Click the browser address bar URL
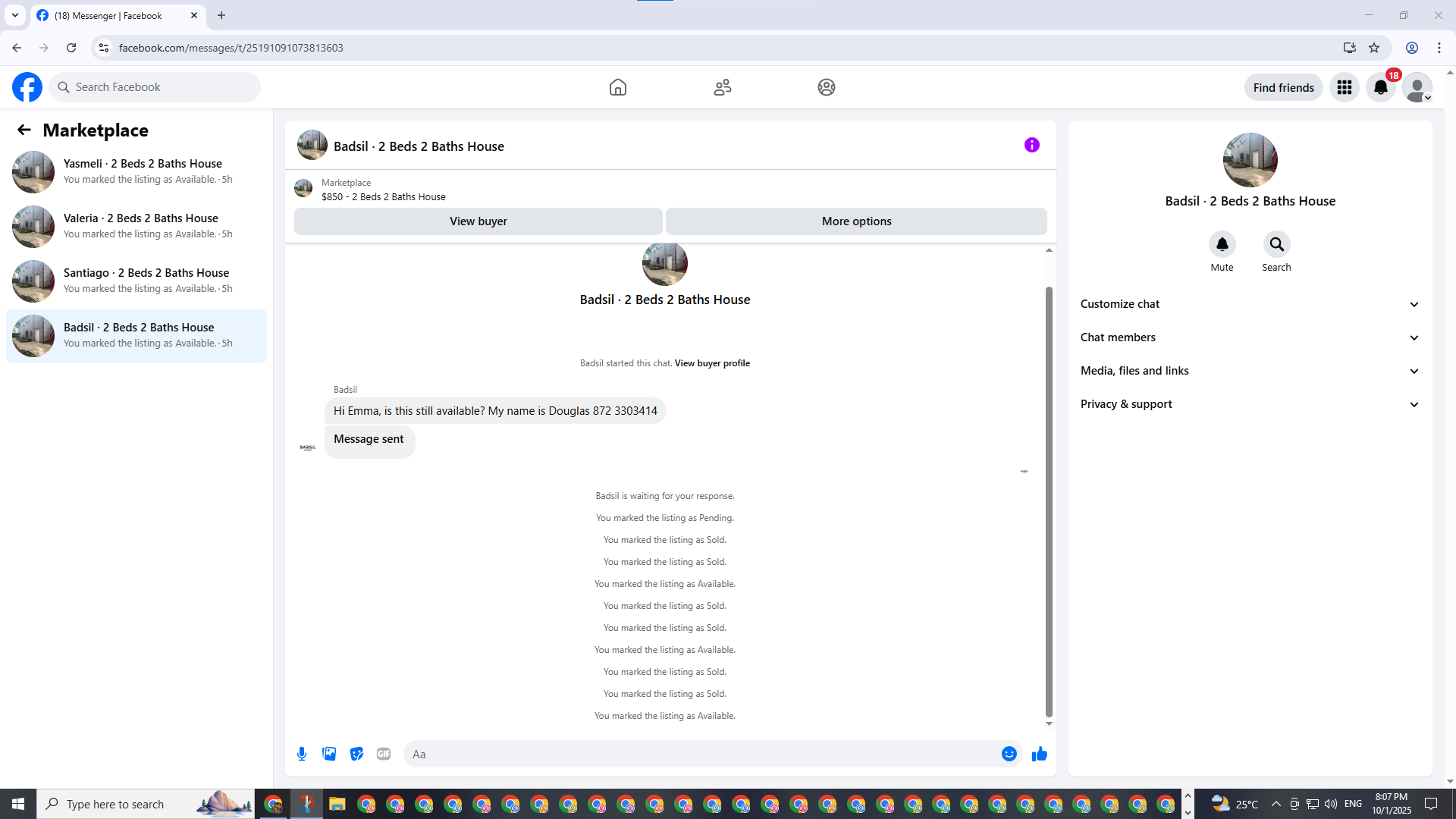The width and height of the screenshot is (1456, 819). pos(231,48)
